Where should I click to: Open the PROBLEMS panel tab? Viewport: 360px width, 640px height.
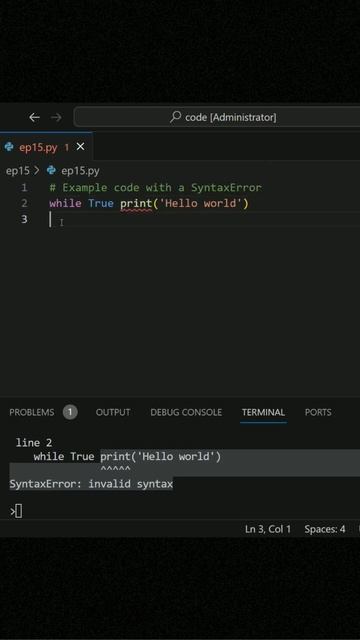[x=32, y=412]
